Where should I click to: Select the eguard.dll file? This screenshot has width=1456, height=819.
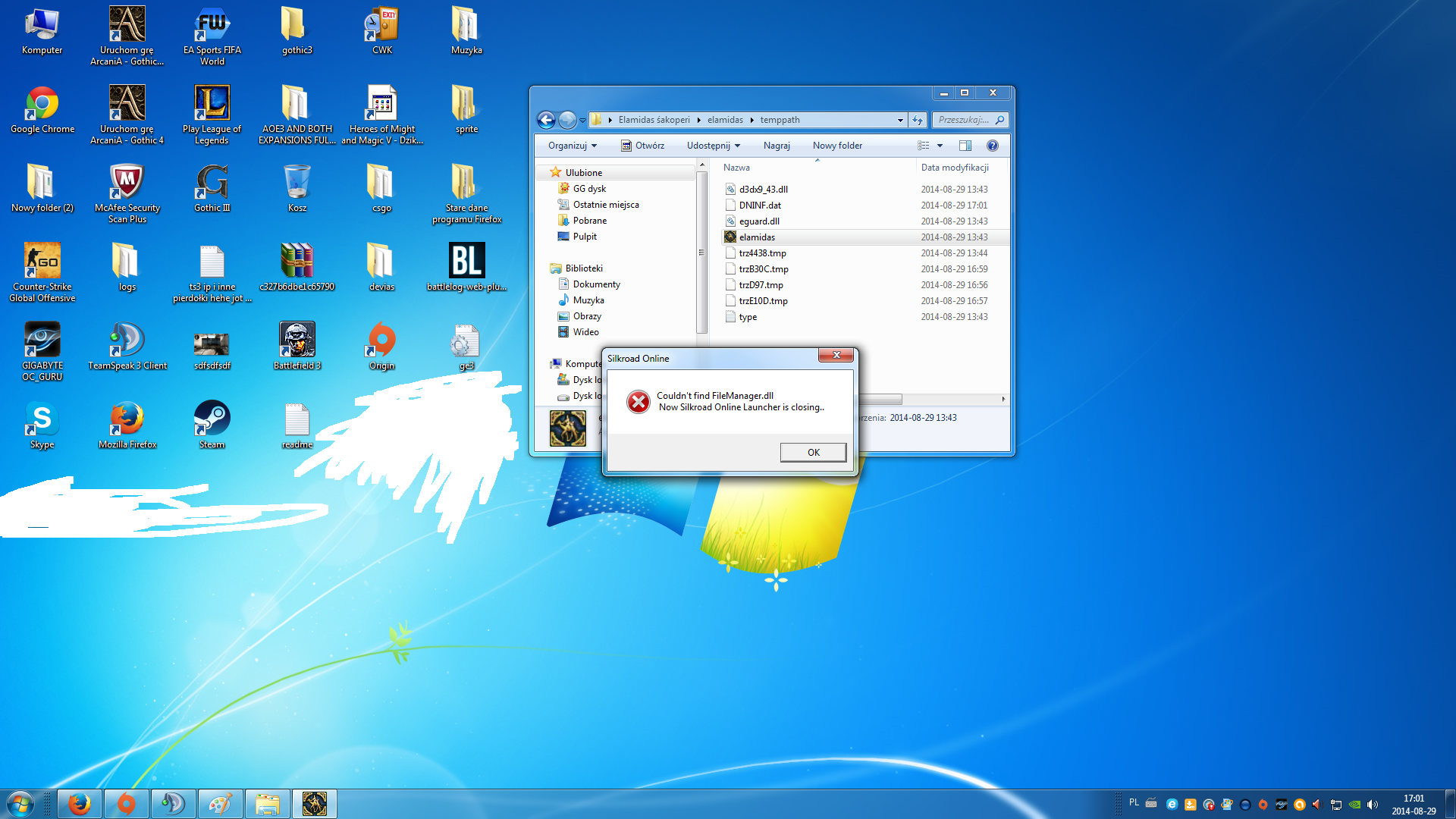tap(864, 221)
